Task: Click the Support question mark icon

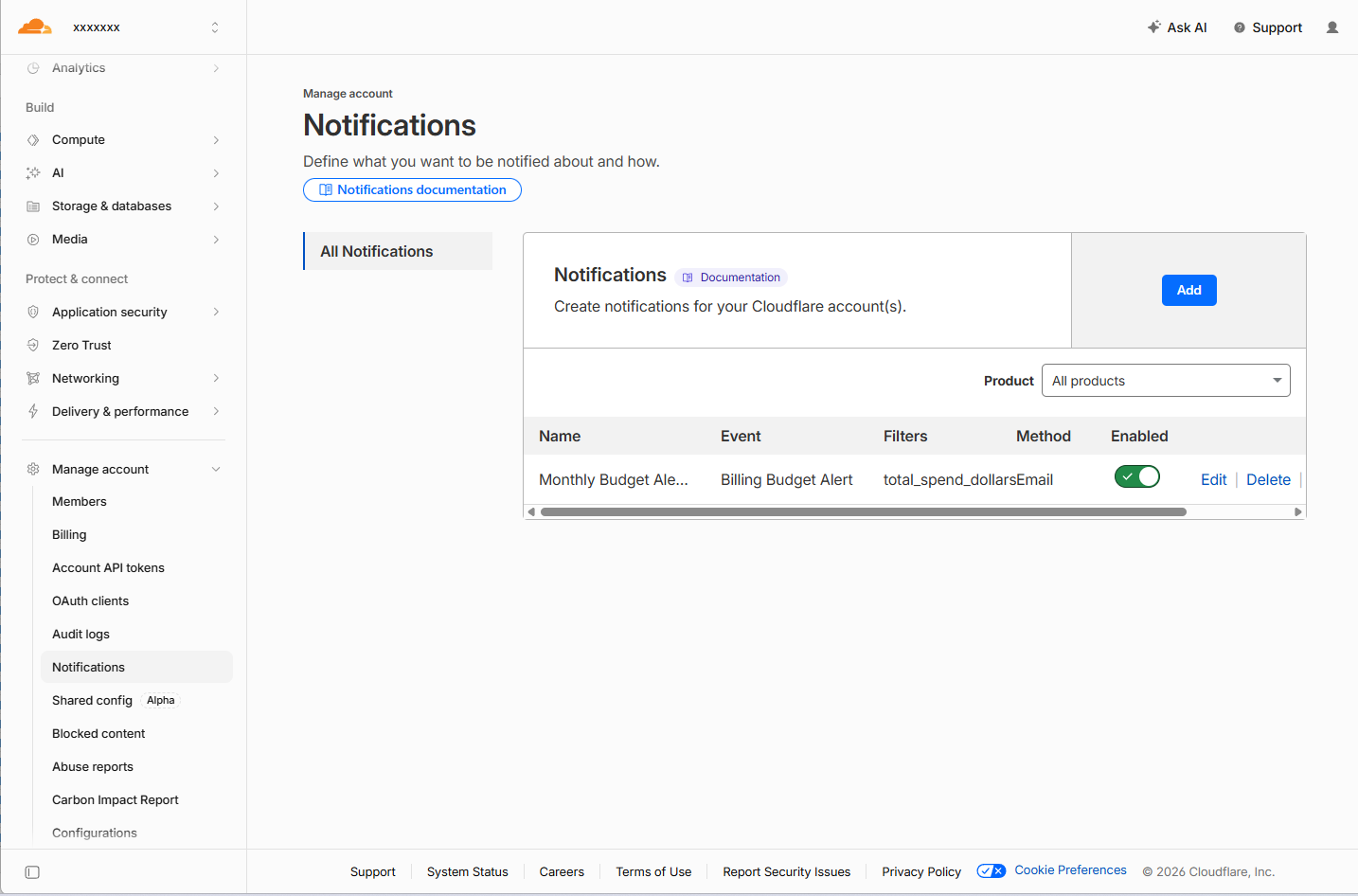Action: (x=1240, y=27)
